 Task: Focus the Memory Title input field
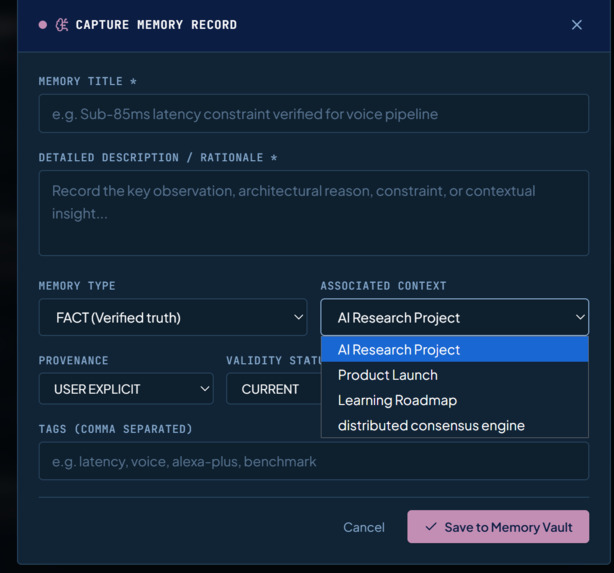(314, 114)
